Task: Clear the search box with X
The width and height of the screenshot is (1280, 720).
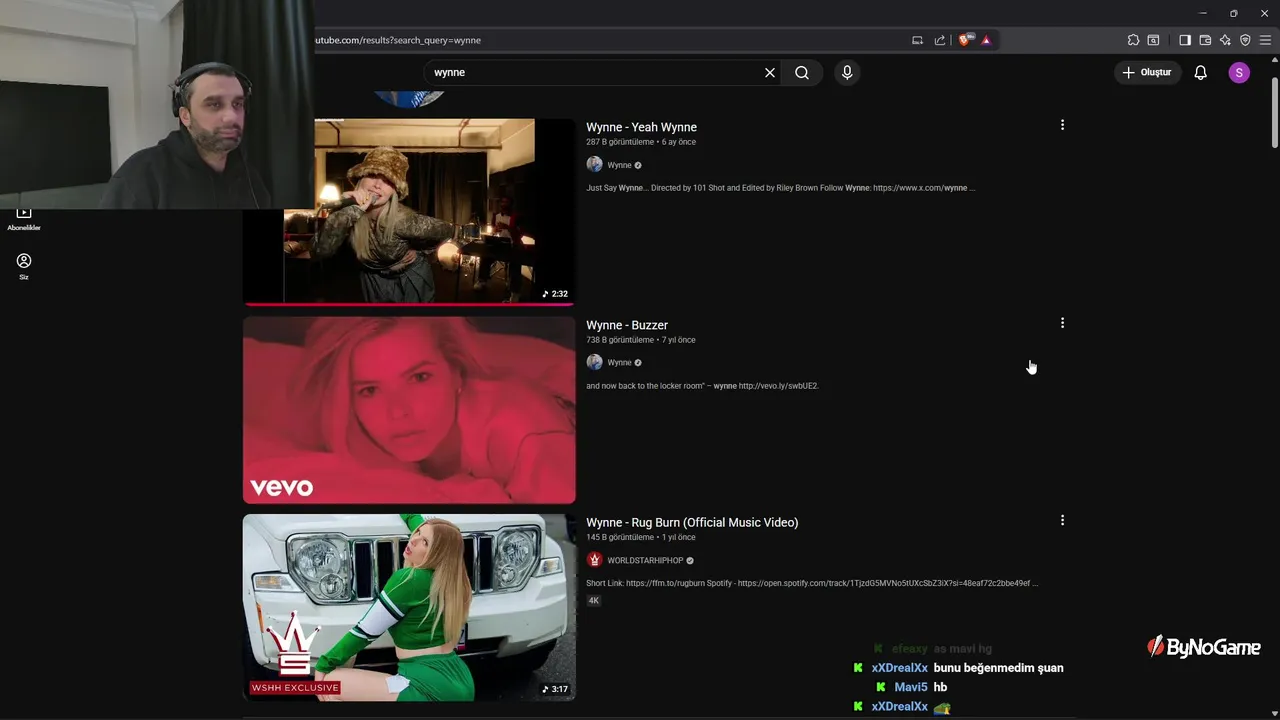Action: [770, 72]
